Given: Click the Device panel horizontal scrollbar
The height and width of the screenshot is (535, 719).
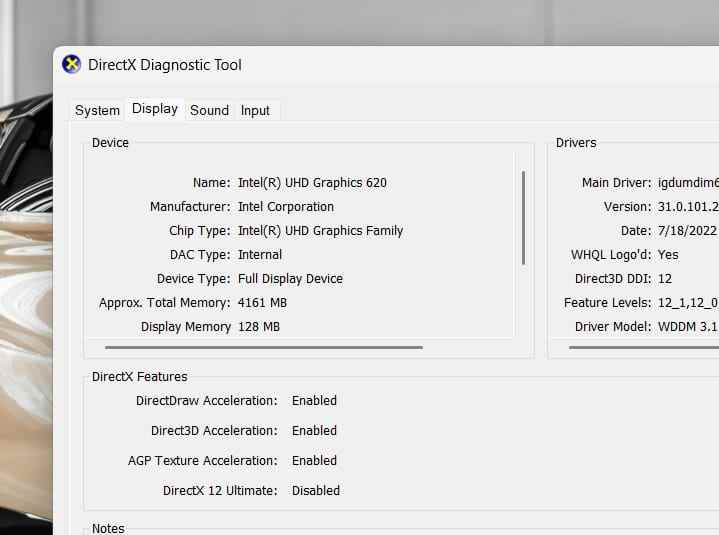Looking at the screenshot, I should pyautogui.click(x=263, y=348).
